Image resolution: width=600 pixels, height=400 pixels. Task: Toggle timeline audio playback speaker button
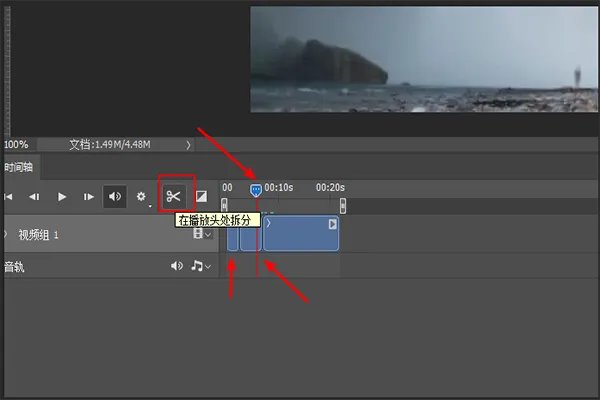[115, 197]
